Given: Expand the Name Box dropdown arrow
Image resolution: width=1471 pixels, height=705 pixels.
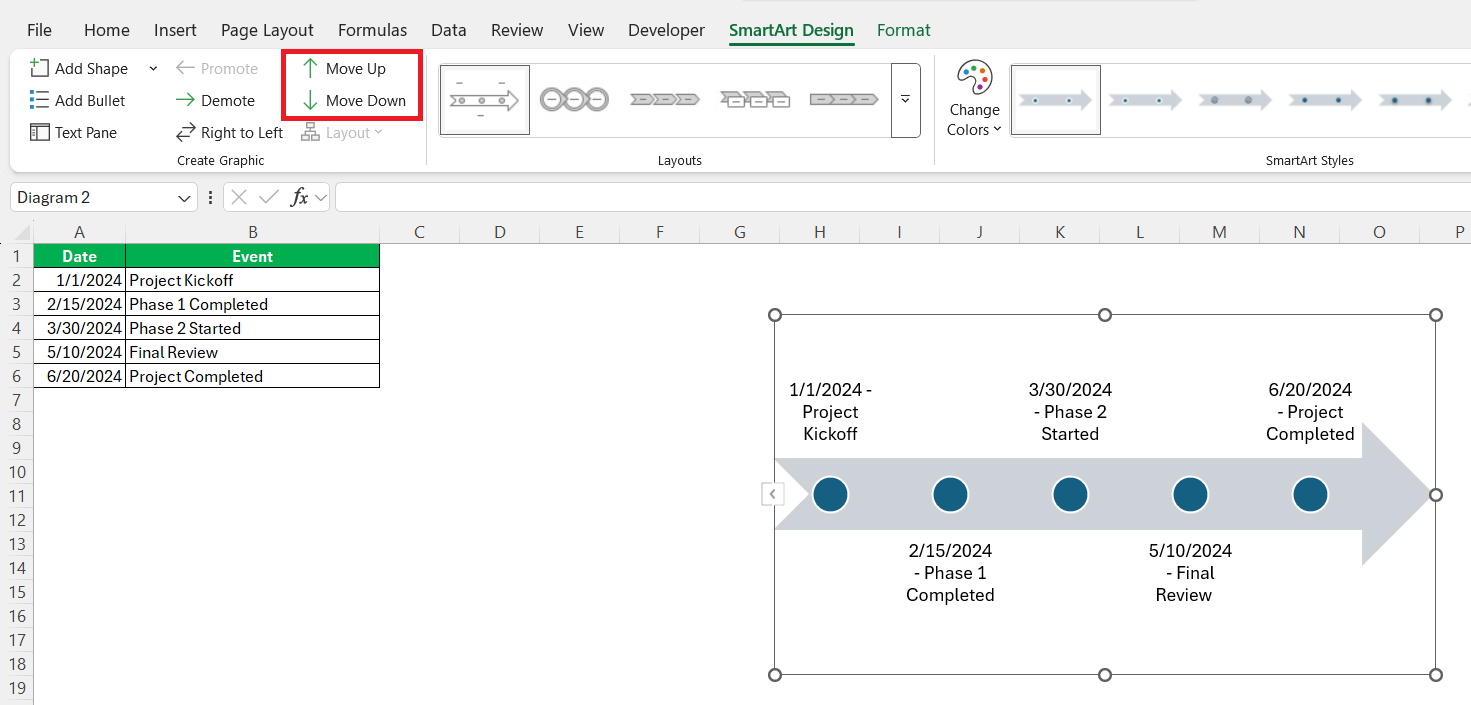Looking at the screenshot, I should click(x=185, y=198).
